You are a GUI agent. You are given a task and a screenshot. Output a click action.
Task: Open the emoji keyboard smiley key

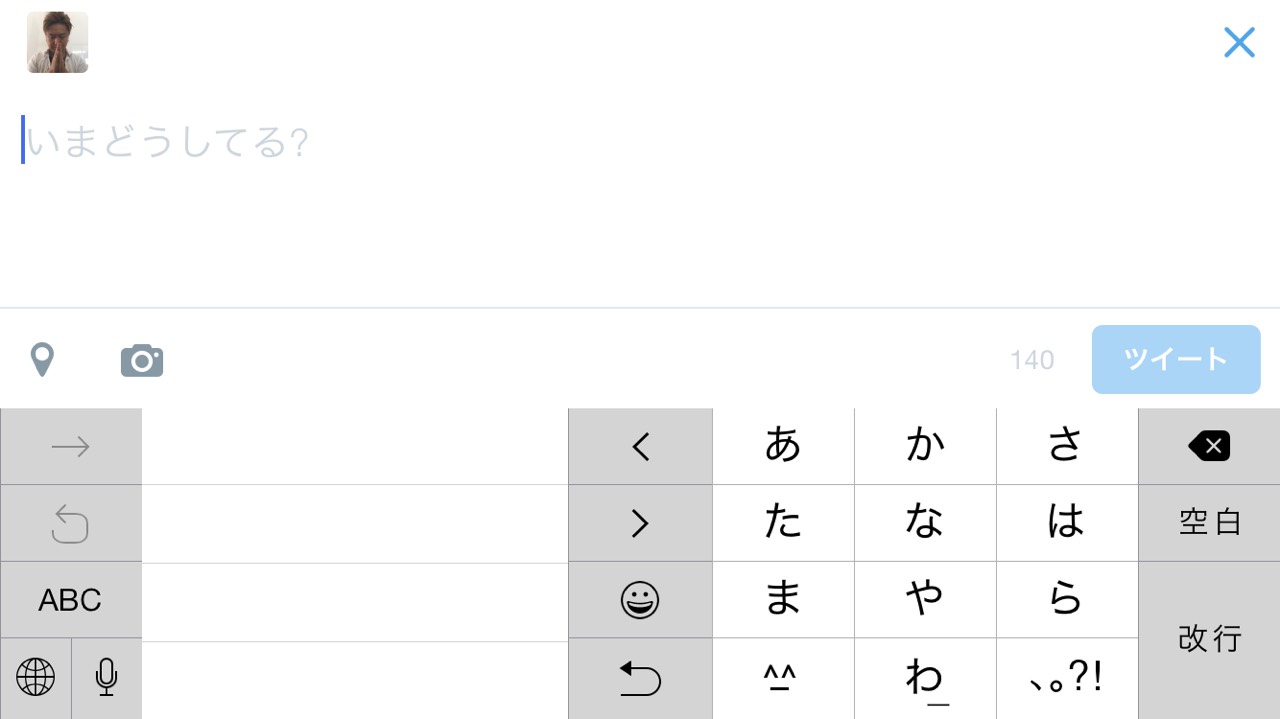(x=640, y=600)
